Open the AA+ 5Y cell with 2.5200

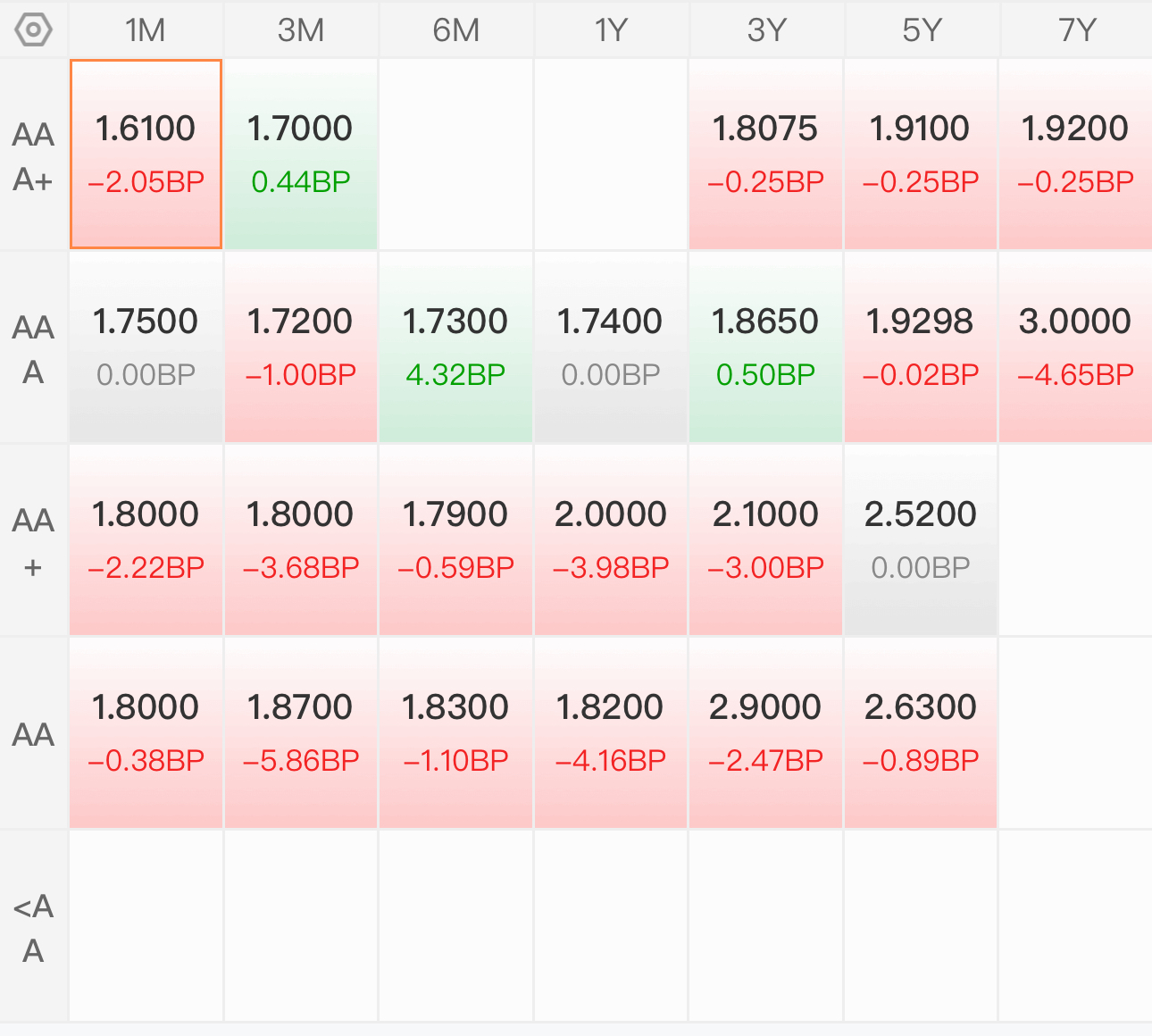tap(921, 540)
